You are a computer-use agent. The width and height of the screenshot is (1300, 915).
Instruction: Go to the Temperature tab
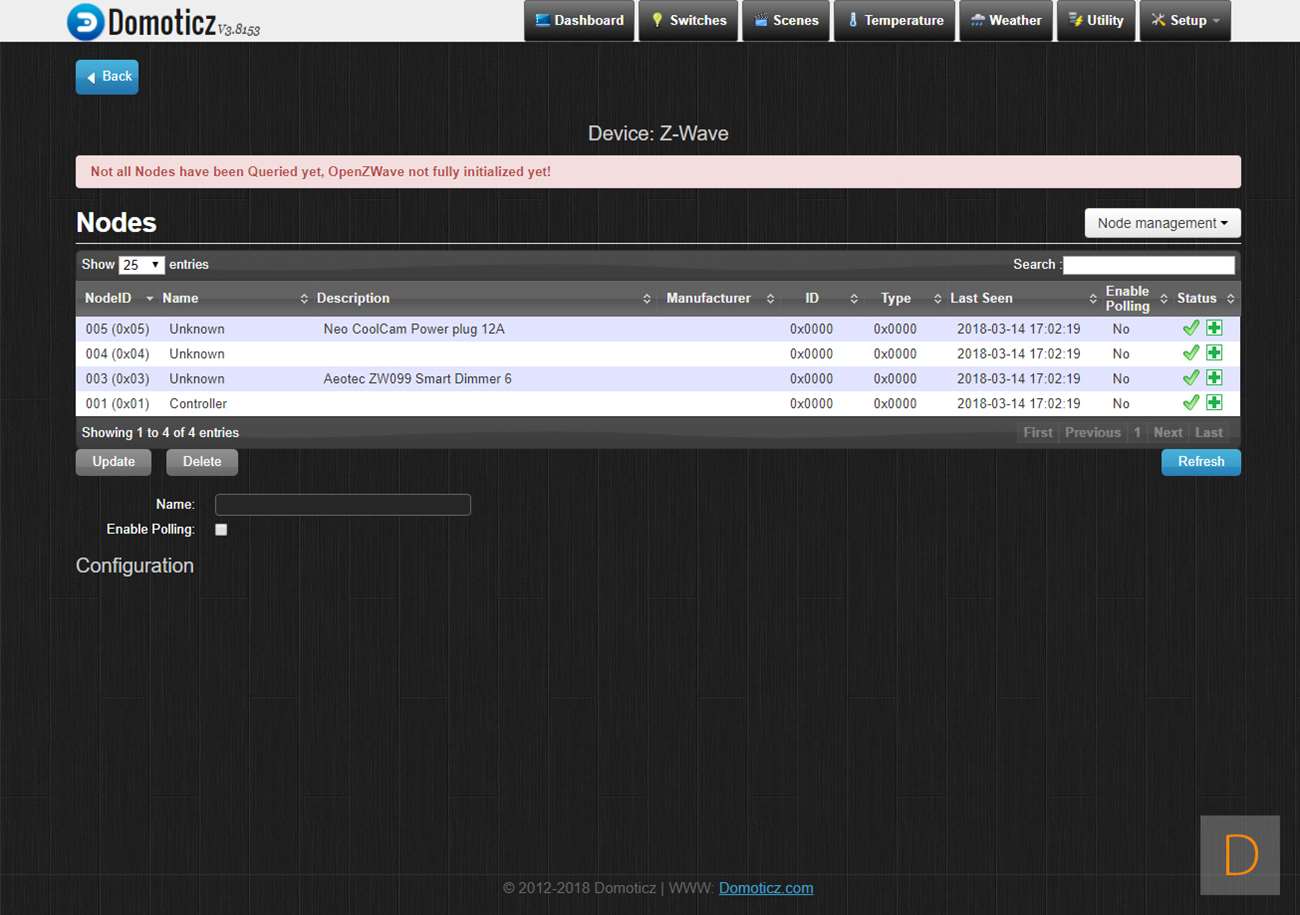[894, 21]
